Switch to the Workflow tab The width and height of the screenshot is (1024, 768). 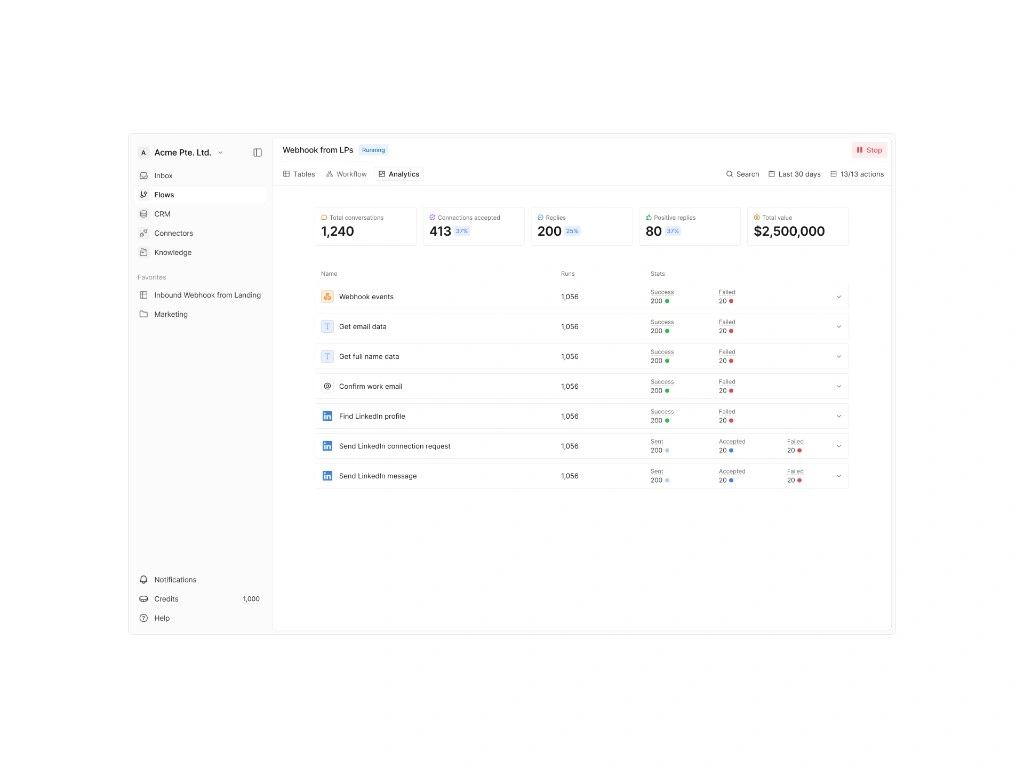click(346, 174)
